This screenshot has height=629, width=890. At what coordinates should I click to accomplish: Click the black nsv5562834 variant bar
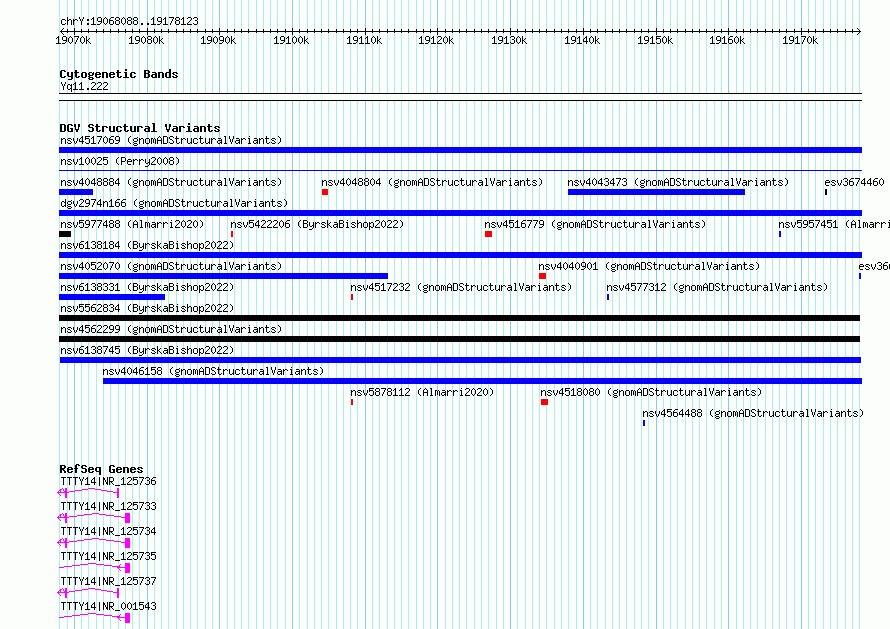pyautogui.click(x=460, y=318)
